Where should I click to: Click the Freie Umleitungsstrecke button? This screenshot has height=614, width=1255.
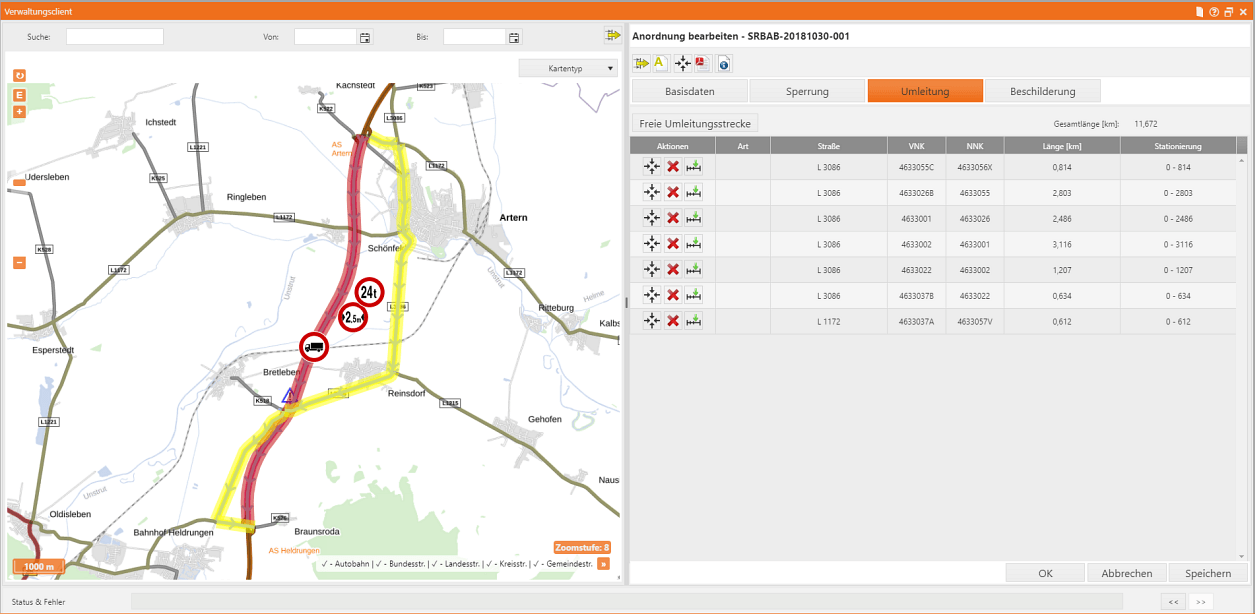click(x=696, y=123)
